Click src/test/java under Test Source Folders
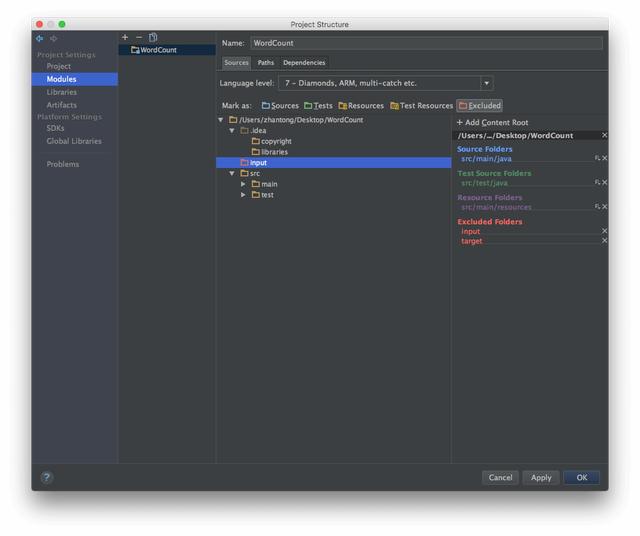Screen dimensions: 640x536 click(x=484, y=182)
